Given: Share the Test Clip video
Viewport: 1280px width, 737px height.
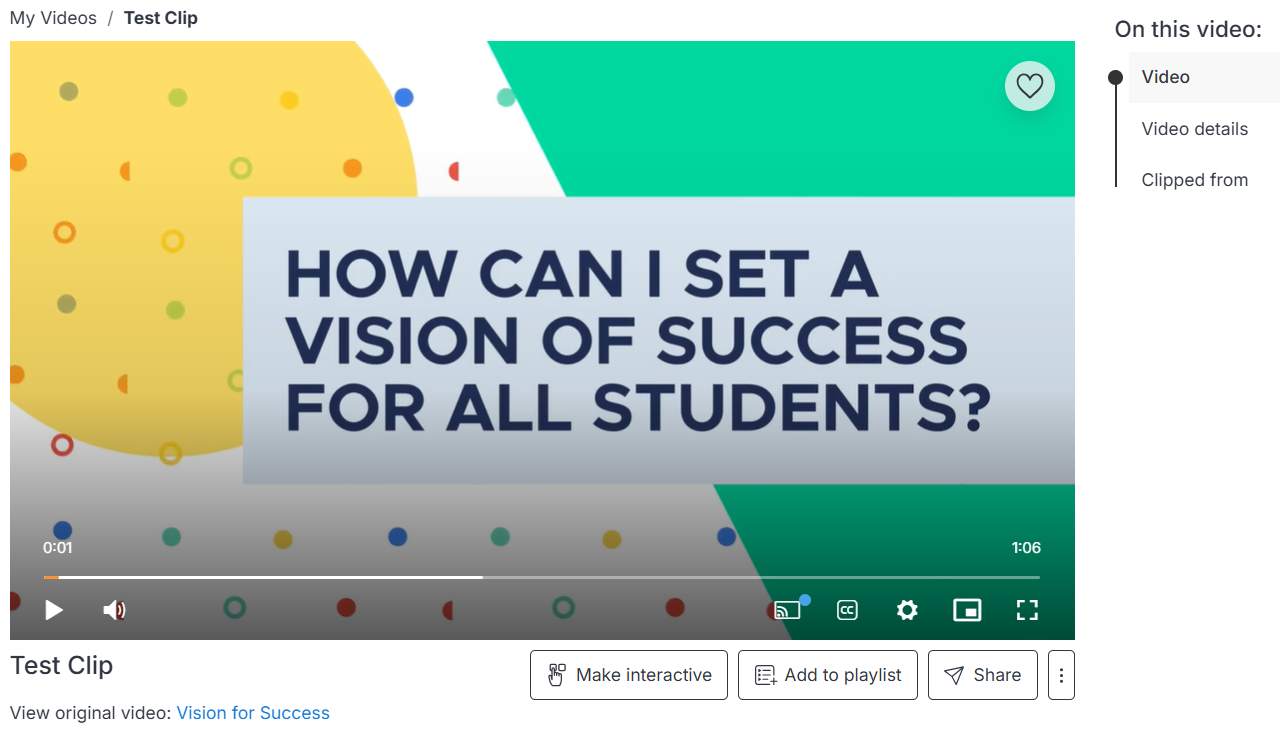Looking at the screenshot, I should point(982,675).
